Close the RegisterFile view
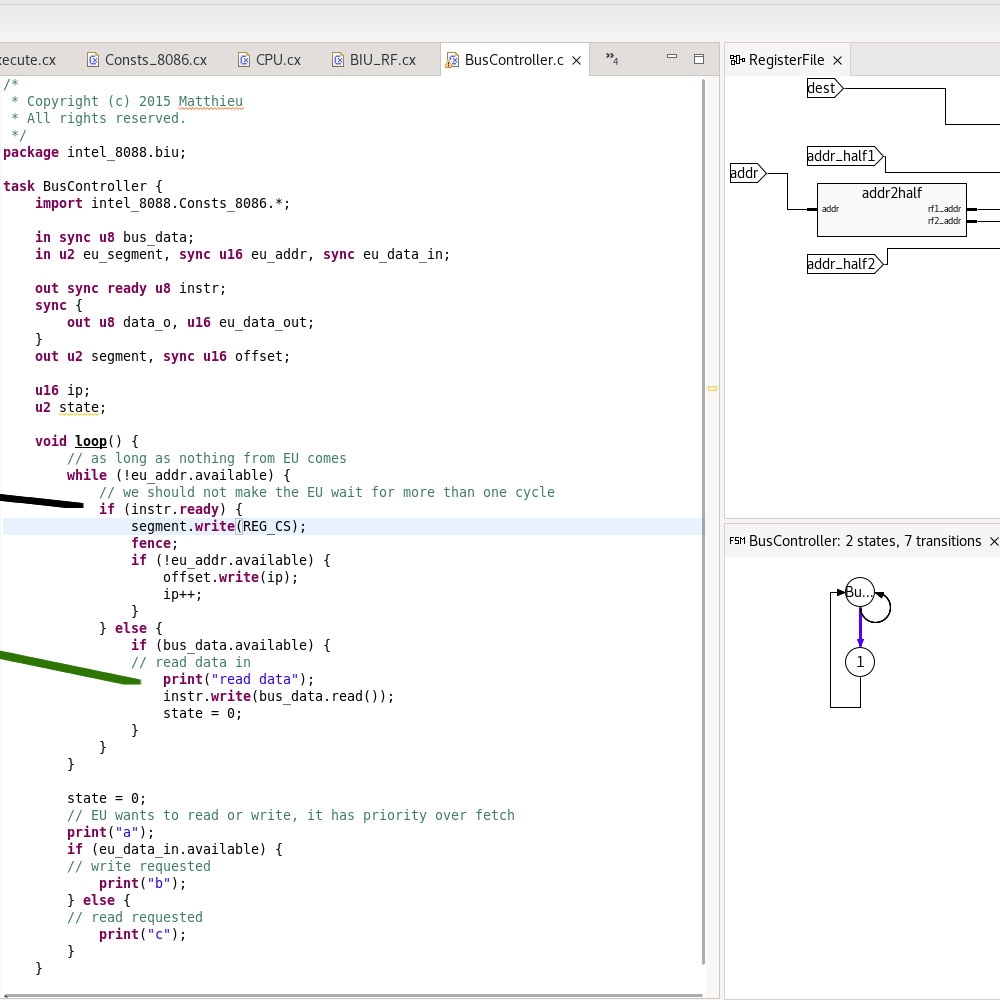This screenshot has width=1000, height=1000. 837,60
